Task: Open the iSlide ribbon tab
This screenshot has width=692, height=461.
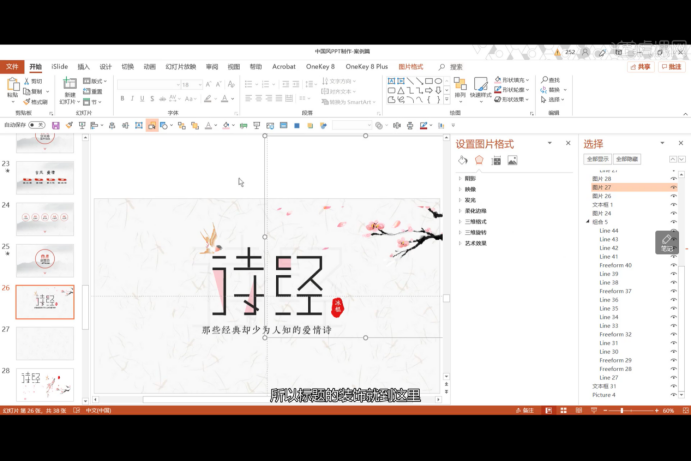Action: pos(60,67)
